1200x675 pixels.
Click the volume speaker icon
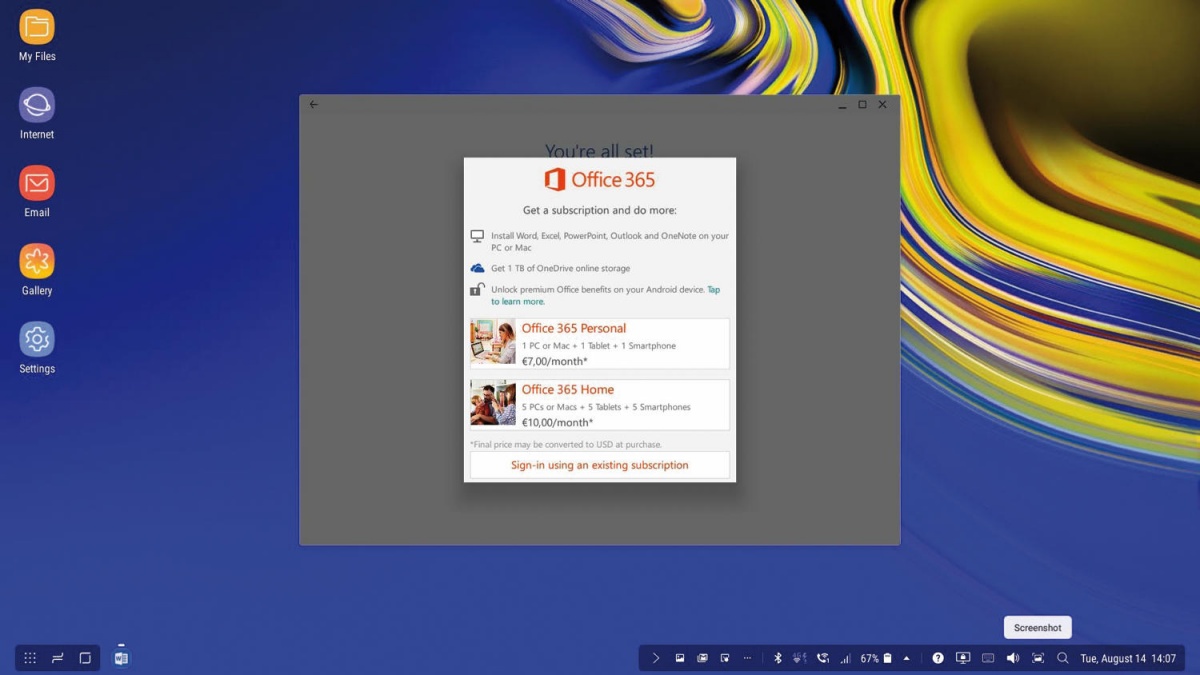(x=1013, y=658)
